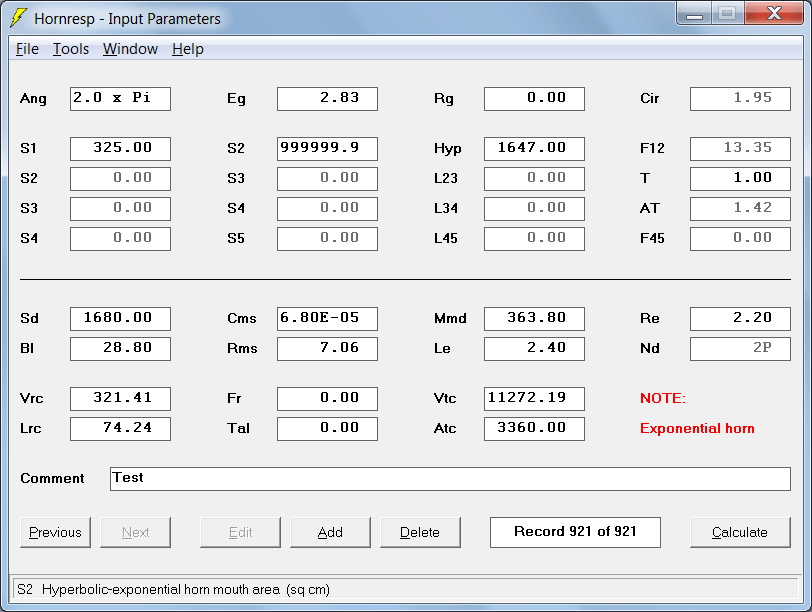Viewport: 812px width, 612px height.
Task: Click the Cir value field 1.95
Action: coord(741,98)
